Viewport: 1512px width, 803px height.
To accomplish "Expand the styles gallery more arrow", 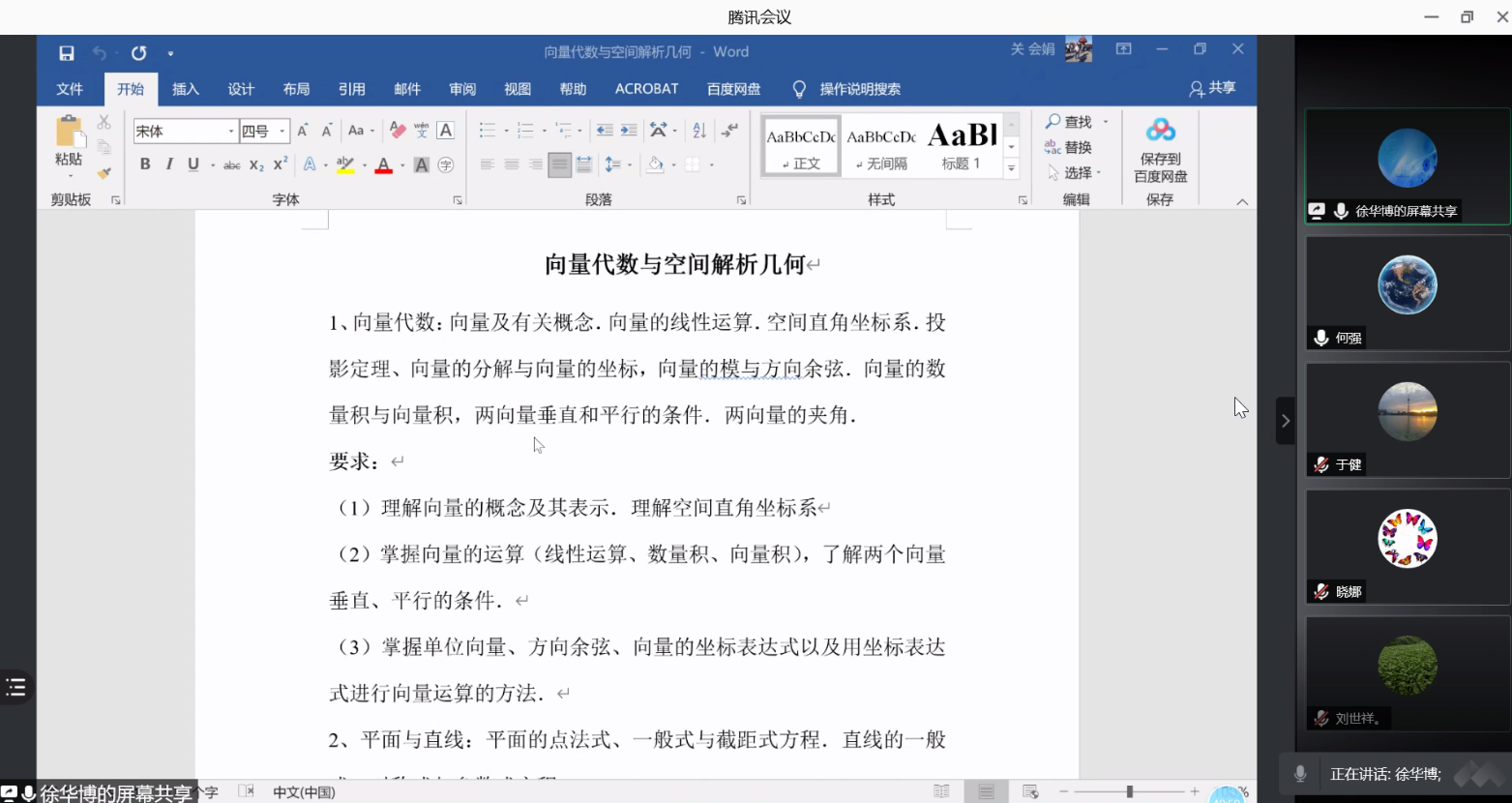I will [x=1011, y=168].
